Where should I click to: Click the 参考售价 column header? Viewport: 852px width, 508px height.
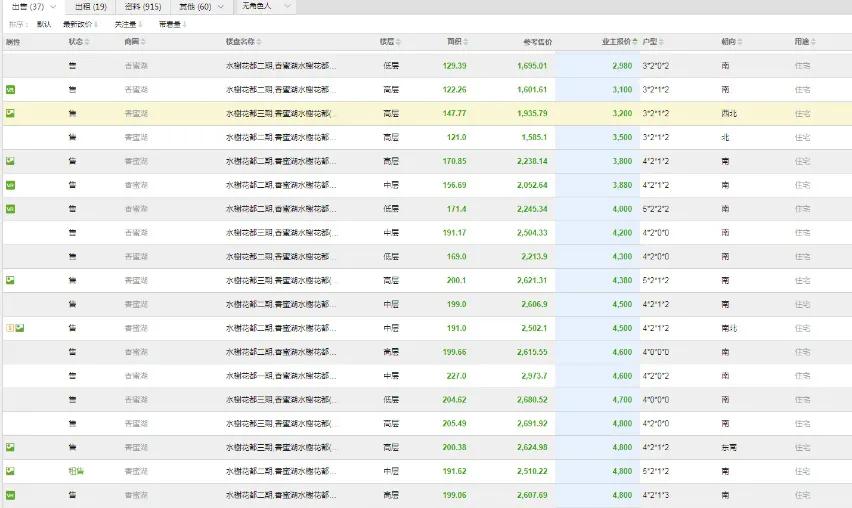click(537, 42)
